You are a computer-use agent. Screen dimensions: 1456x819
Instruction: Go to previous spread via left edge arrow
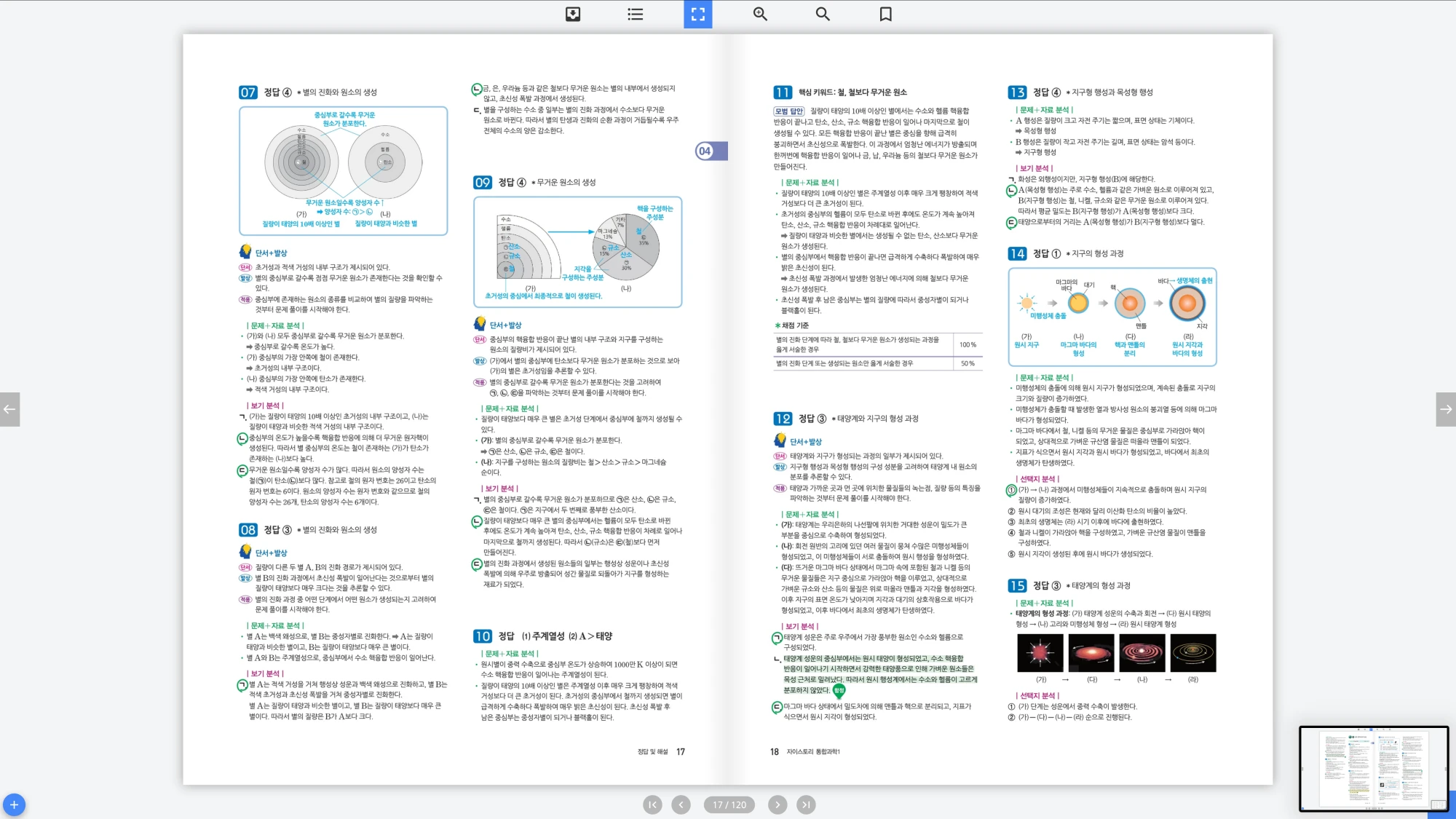(9, 409)
